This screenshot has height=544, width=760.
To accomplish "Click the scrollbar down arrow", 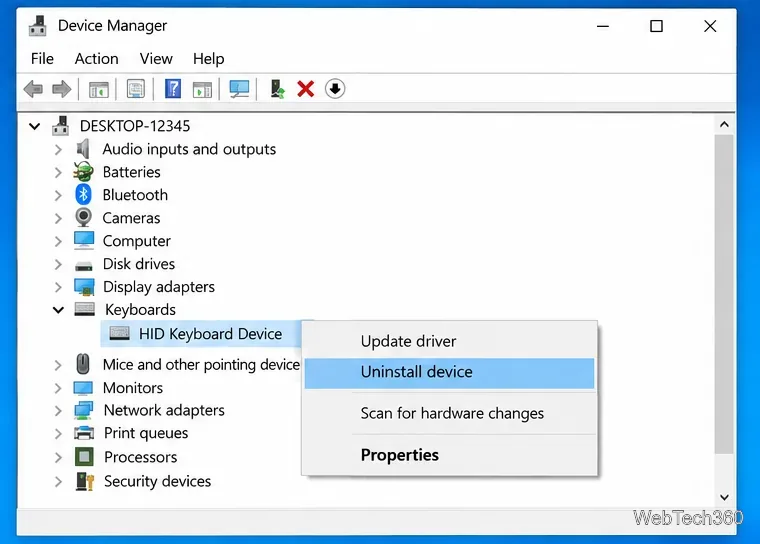I will click(x=724, y=497).
